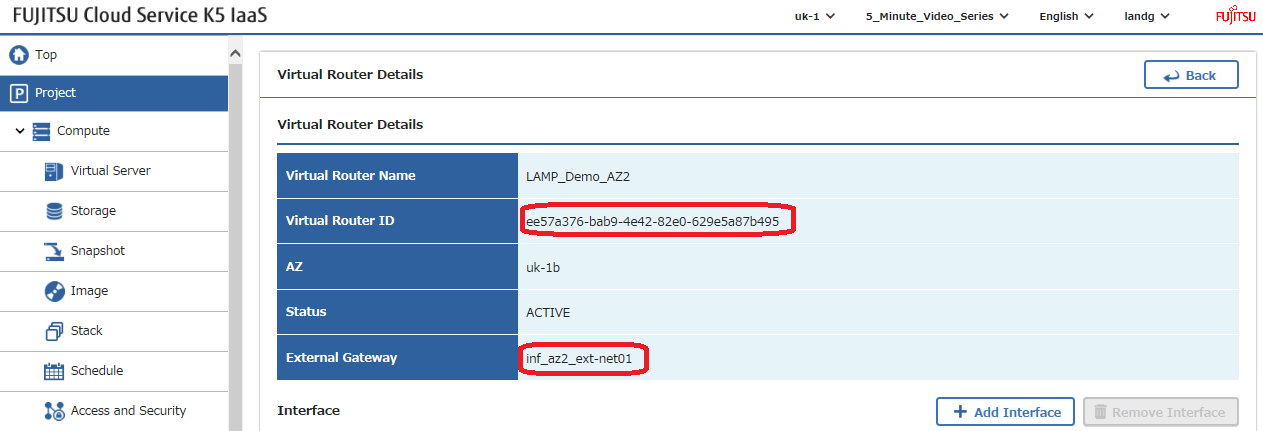The height and width of the screenshot is (431, 1263).
Task: Collapse the Compute tree section
Action: [20, 131]
